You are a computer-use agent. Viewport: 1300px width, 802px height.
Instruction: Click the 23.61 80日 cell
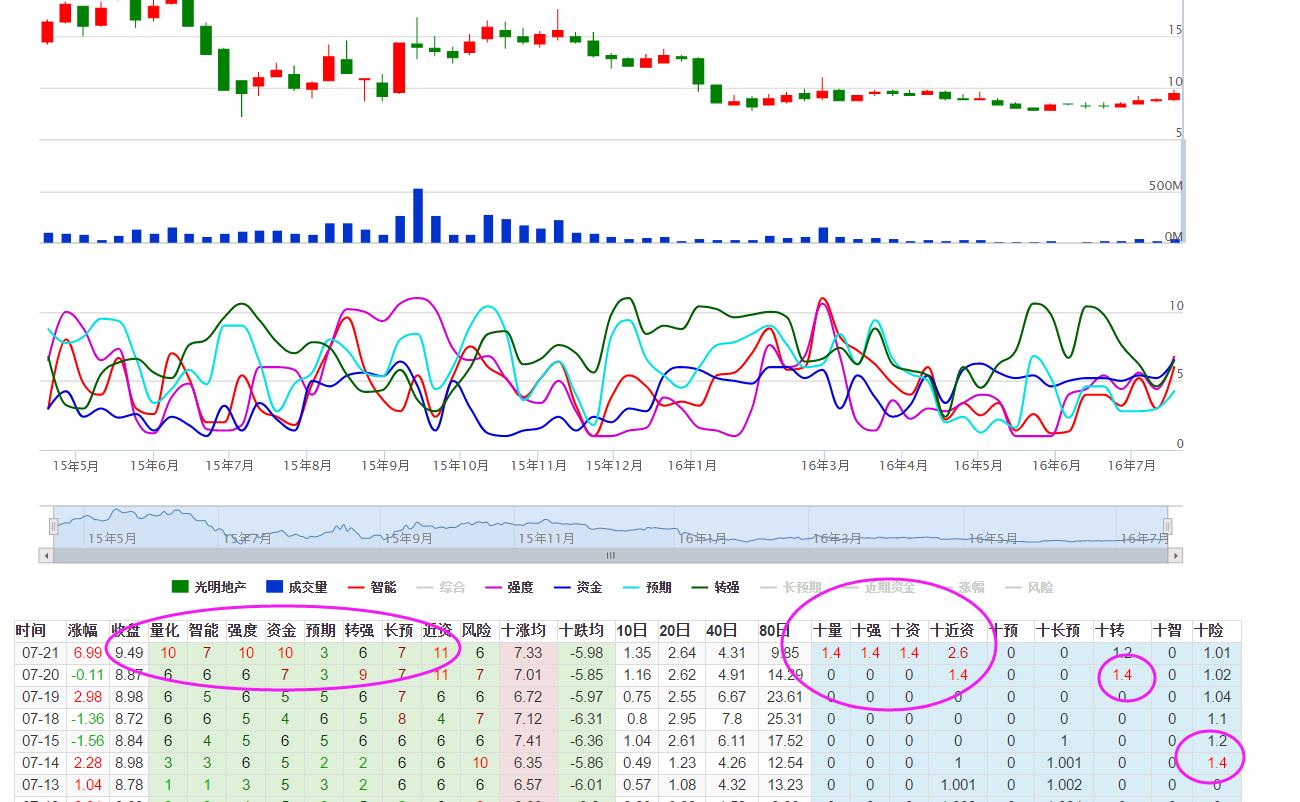(x=785, y=697)
